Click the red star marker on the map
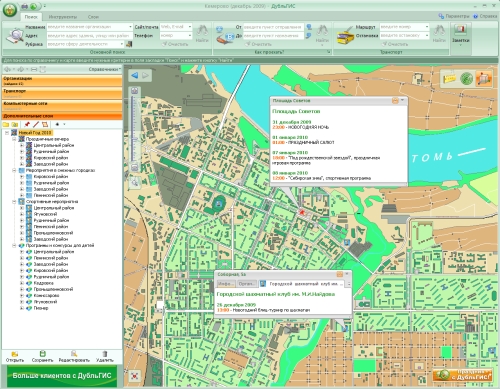This screenshot has height=389, width=500. tap(302, 212)
